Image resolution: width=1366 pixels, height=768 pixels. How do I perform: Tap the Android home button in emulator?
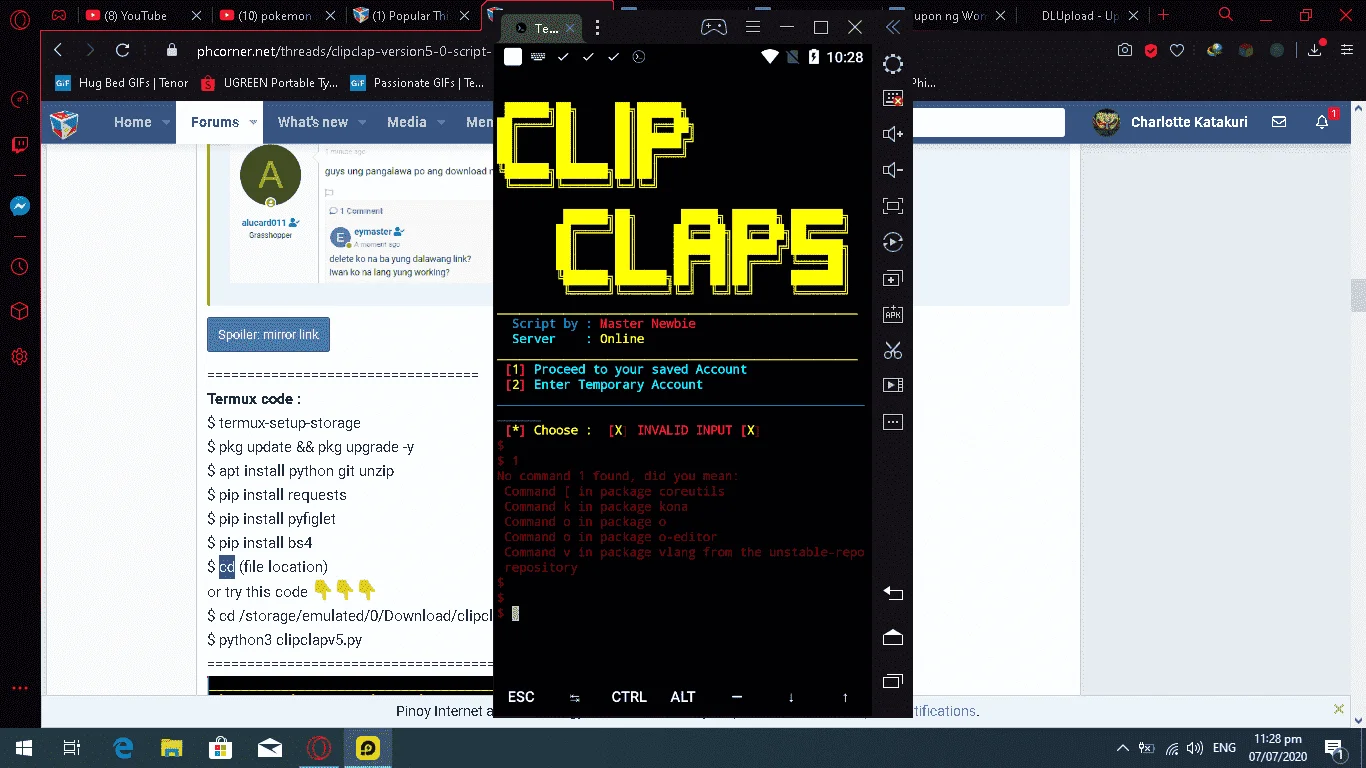tap(893, 638)
